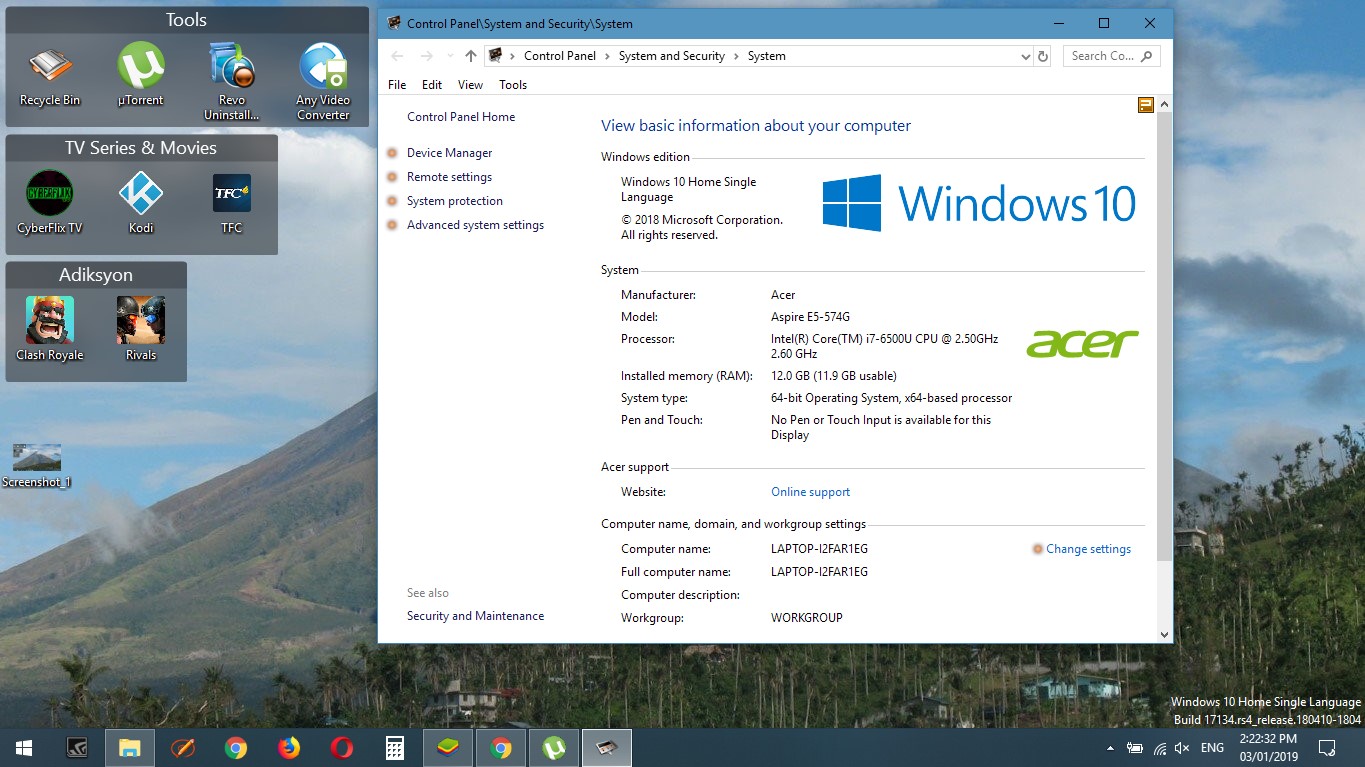Open Remote settings link
This screenshot has width=1365, height=767.
click(449, 177)
